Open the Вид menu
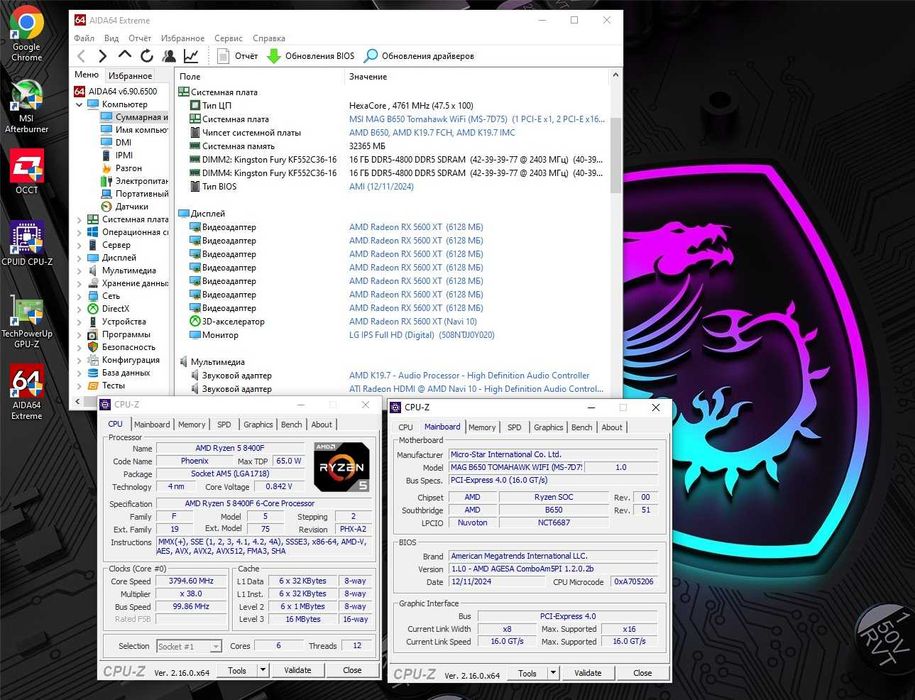Screen dimensions: 915x700 point(111,38)
